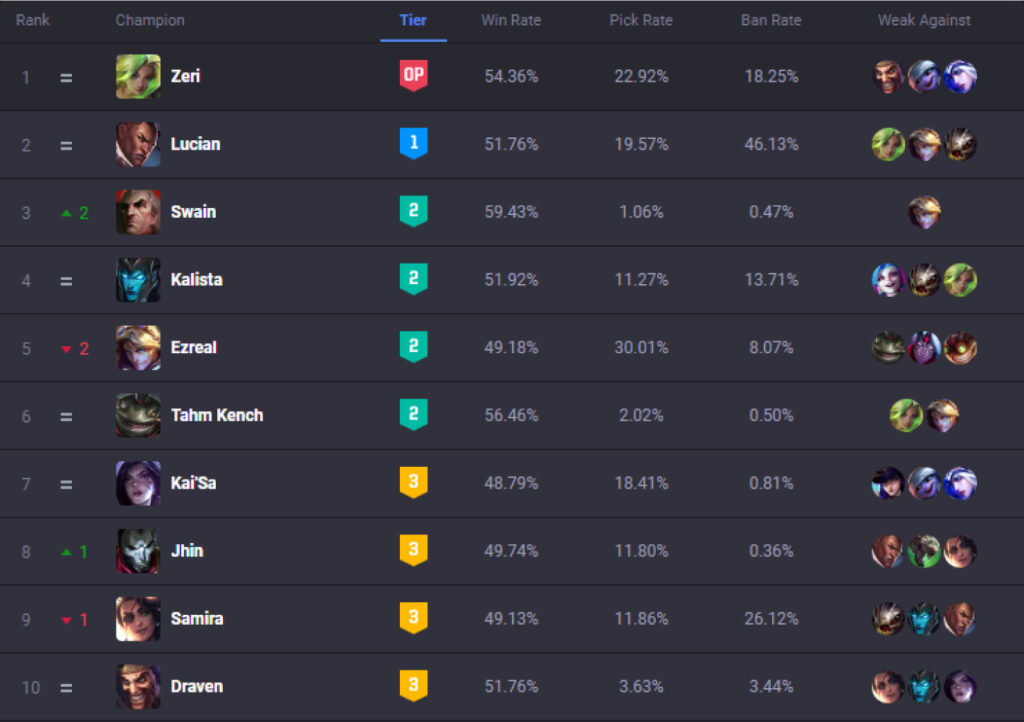Click Lucian's tier 1 blue badge
This screenshot has width=1024, height=722.
pos(413,144)
